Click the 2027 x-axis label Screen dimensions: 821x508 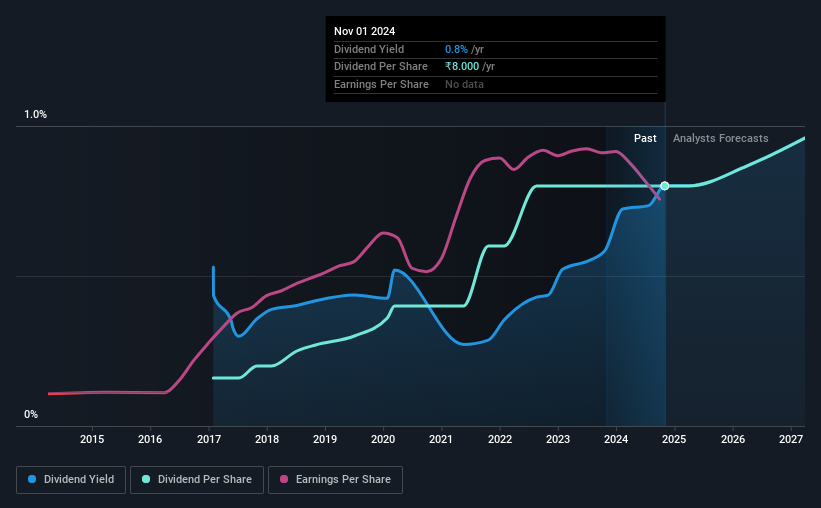(791, 439)
